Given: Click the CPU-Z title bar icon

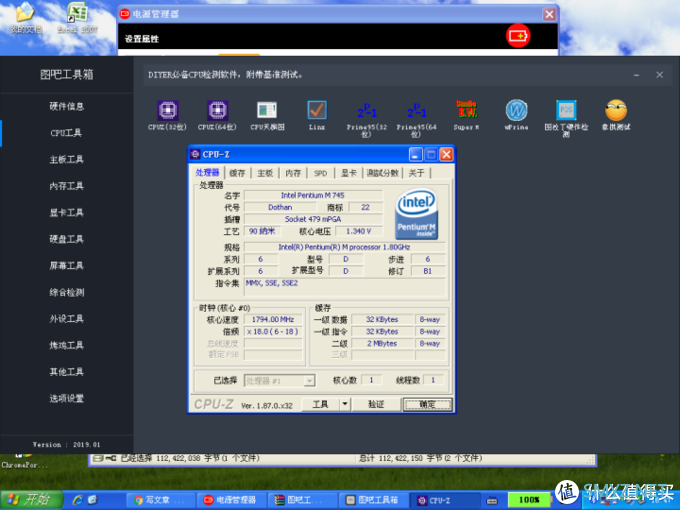Looking at the screenshot, I should (195, 154).
